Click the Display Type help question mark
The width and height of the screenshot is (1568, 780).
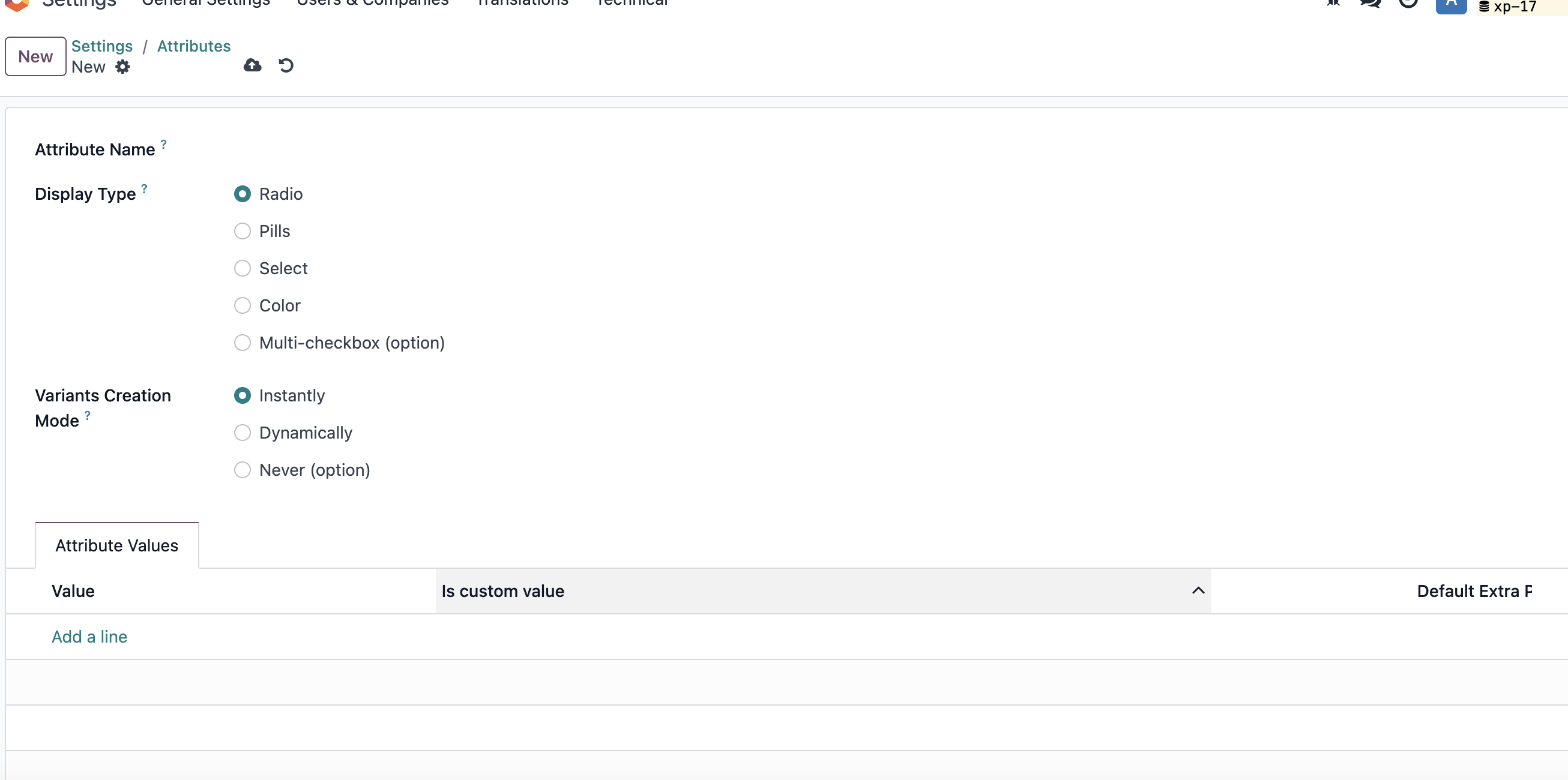tap(144, 188)
